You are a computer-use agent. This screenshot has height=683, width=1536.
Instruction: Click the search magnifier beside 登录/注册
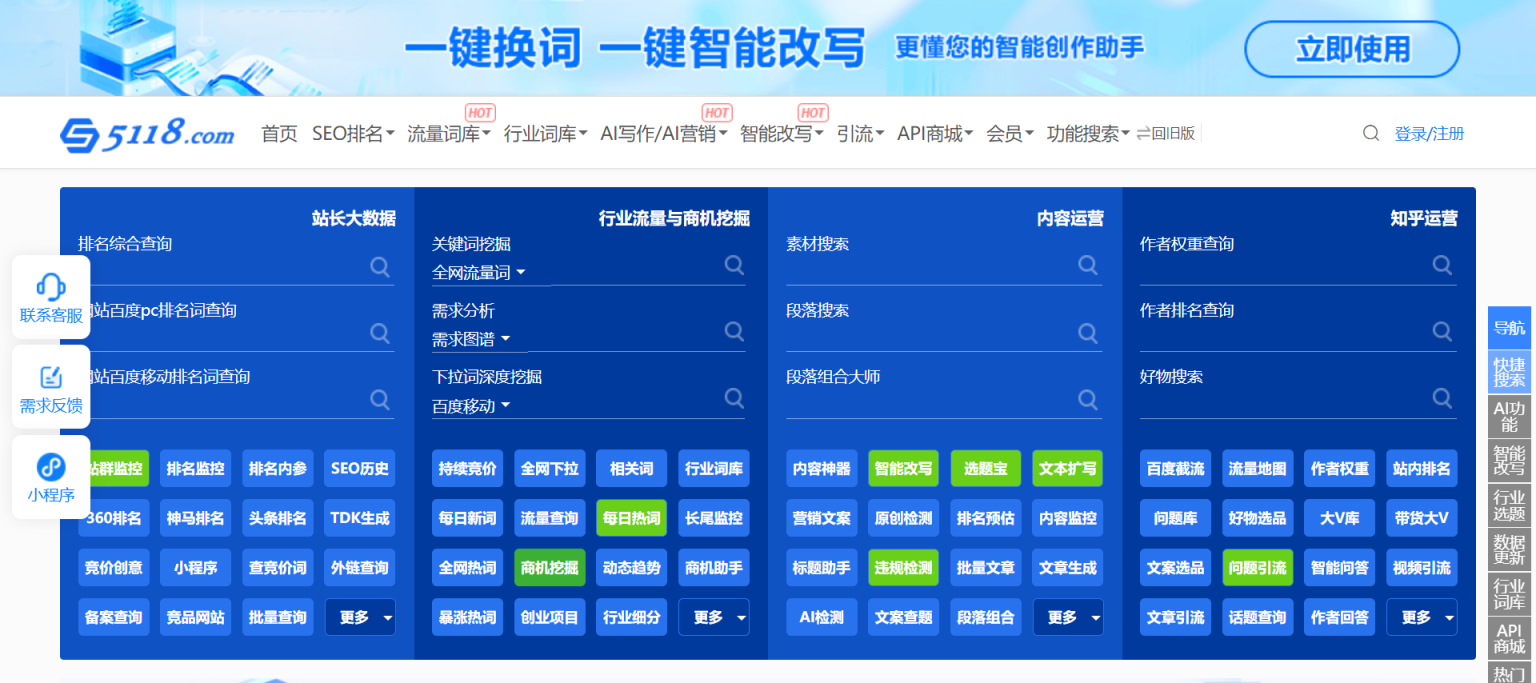click(x=1370, y=132)
